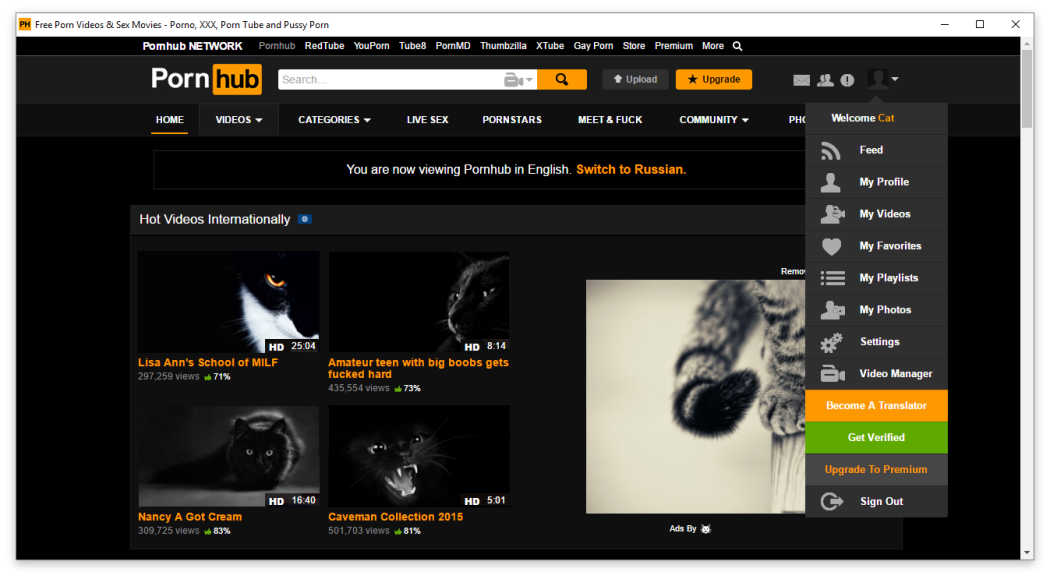Expand the COMMUNITY menu
The width and height of the screenshot is (1050, 579).
[714, 120]
